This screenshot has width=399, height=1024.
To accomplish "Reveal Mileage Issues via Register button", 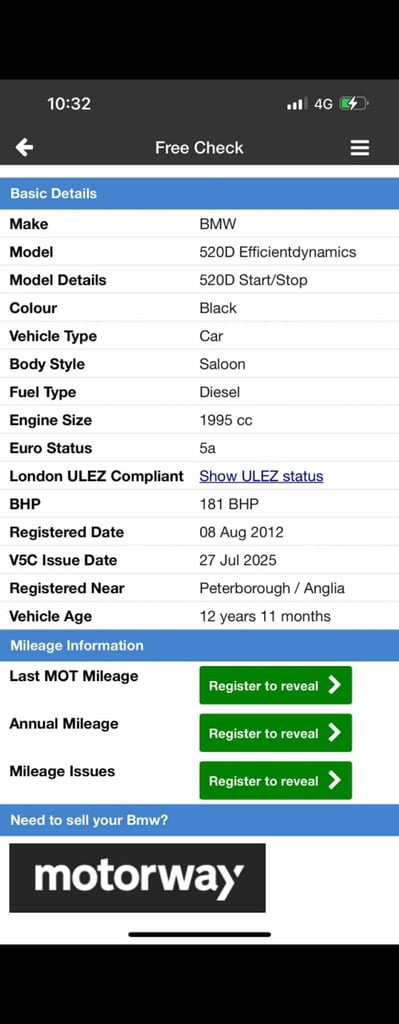I will 276,780.
